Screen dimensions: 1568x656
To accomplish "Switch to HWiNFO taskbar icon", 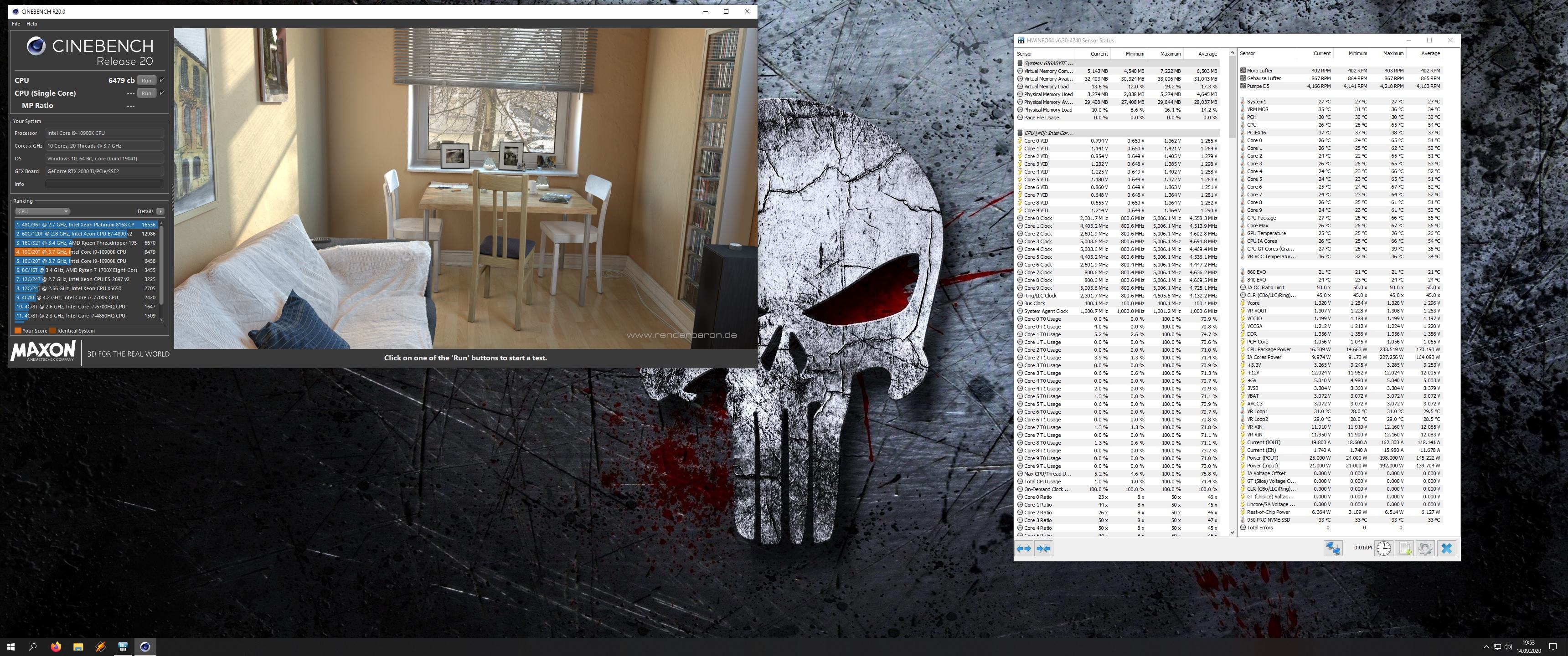I will pyautogui.click(x=123, y=647).
